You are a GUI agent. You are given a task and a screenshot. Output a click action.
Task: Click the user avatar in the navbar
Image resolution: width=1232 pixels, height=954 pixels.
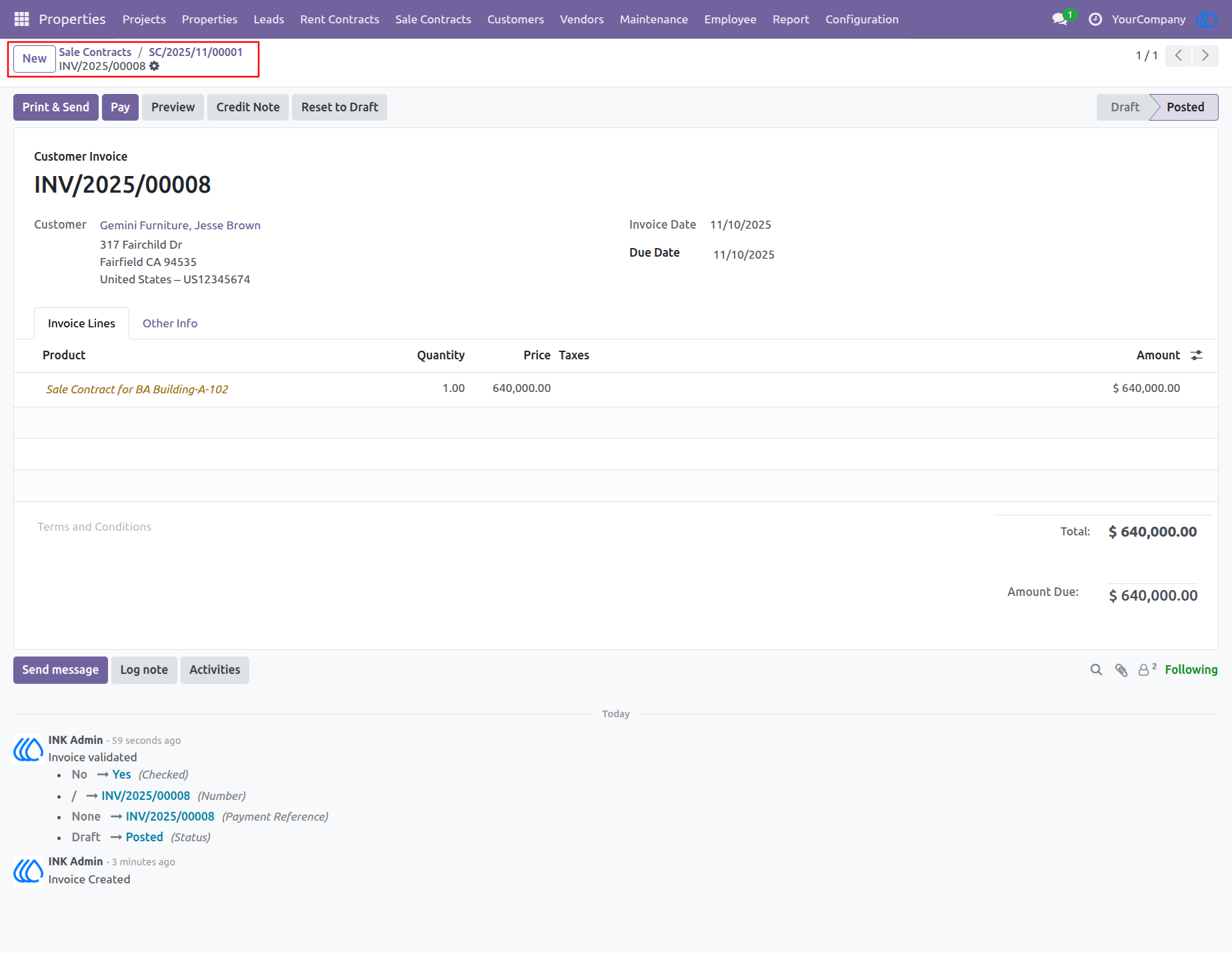1207,19
